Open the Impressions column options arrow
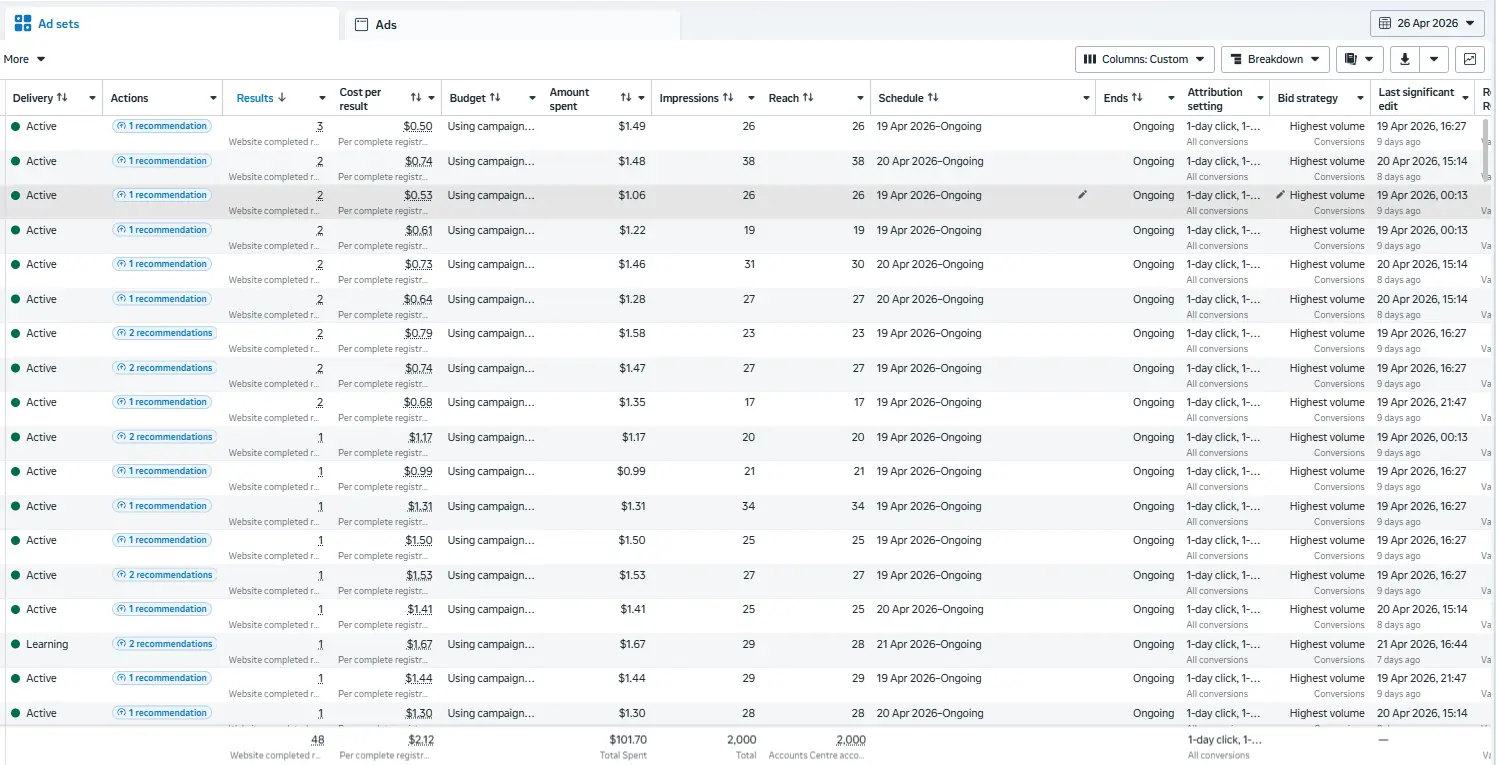Image resolution: width=1496 pixels, height=765 pixels. click(751, 98)
